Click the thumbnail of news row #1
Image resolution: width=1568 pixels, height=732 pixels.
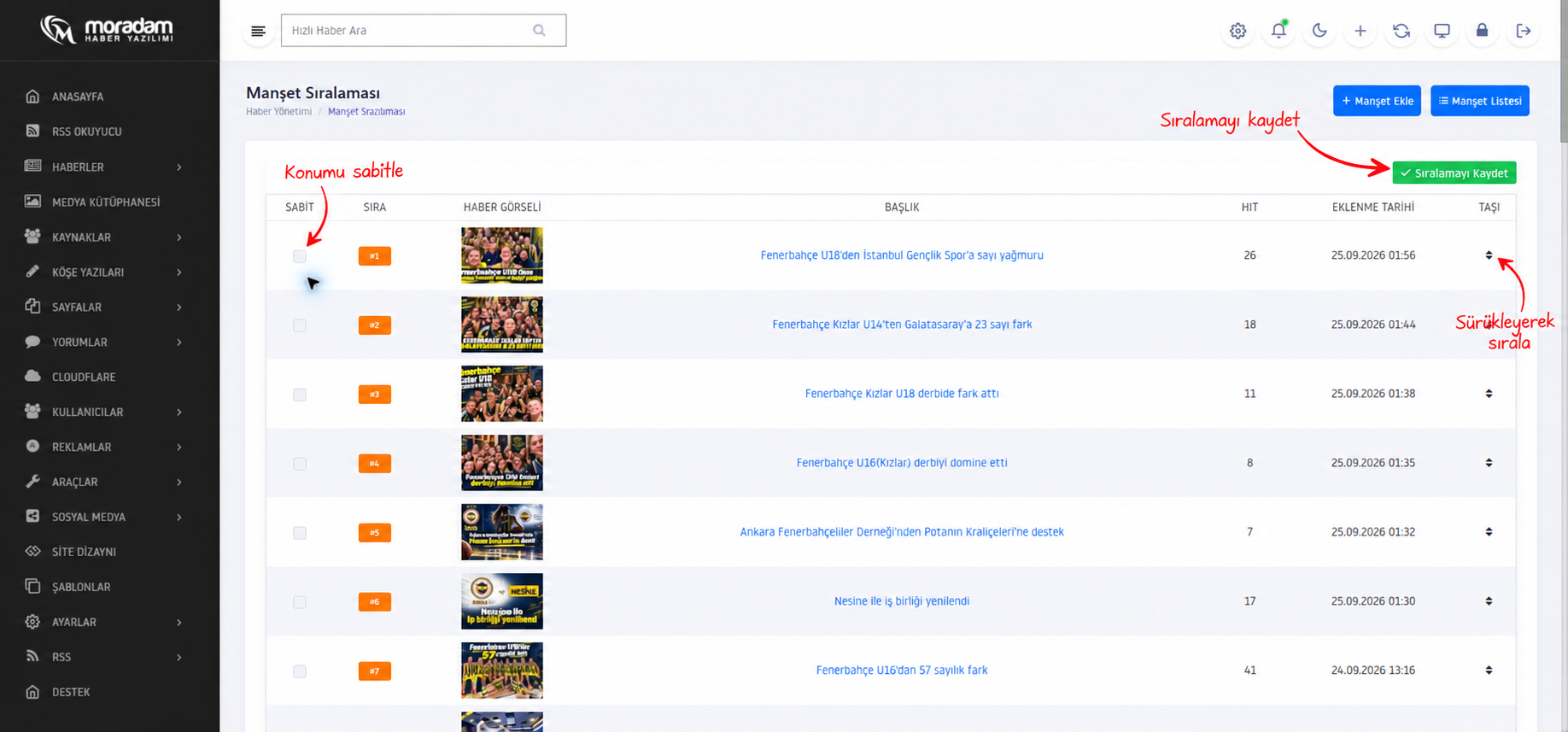pyautogui.click(x=502, y=255)
